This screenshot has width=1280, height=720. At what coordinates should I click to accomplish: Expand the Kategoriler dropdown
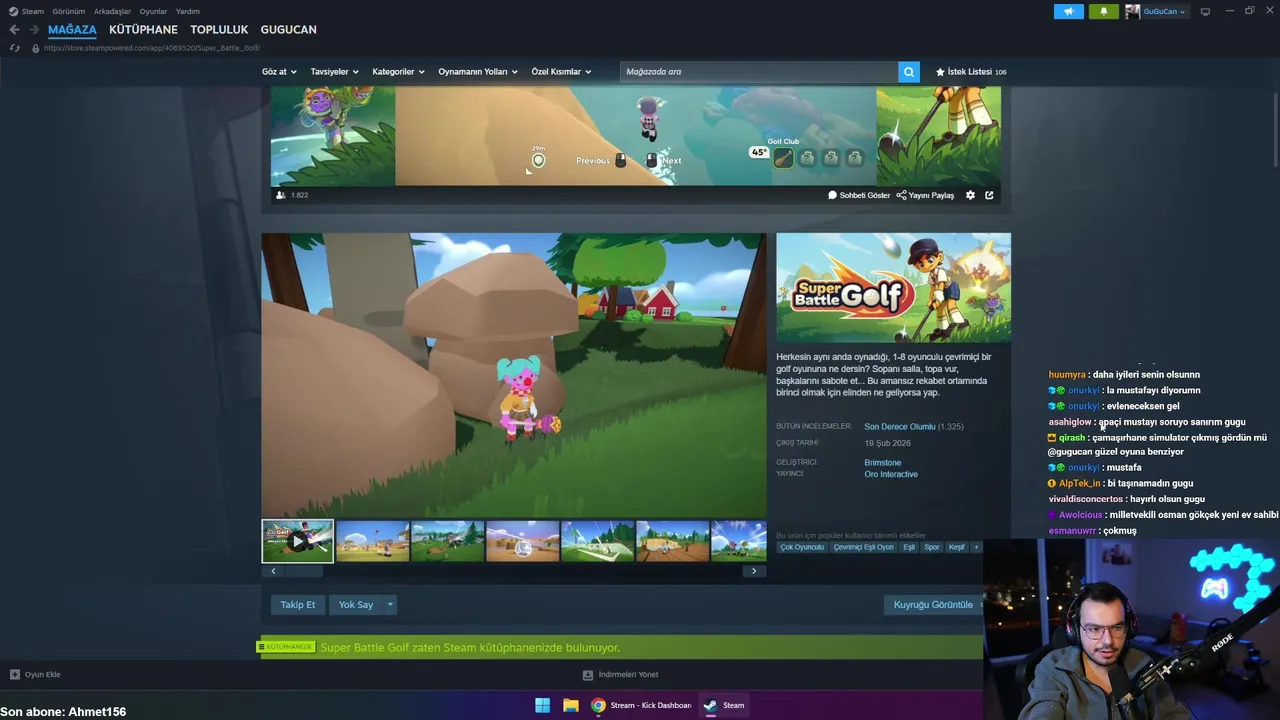pyautogui.click(x=398, y=72)
